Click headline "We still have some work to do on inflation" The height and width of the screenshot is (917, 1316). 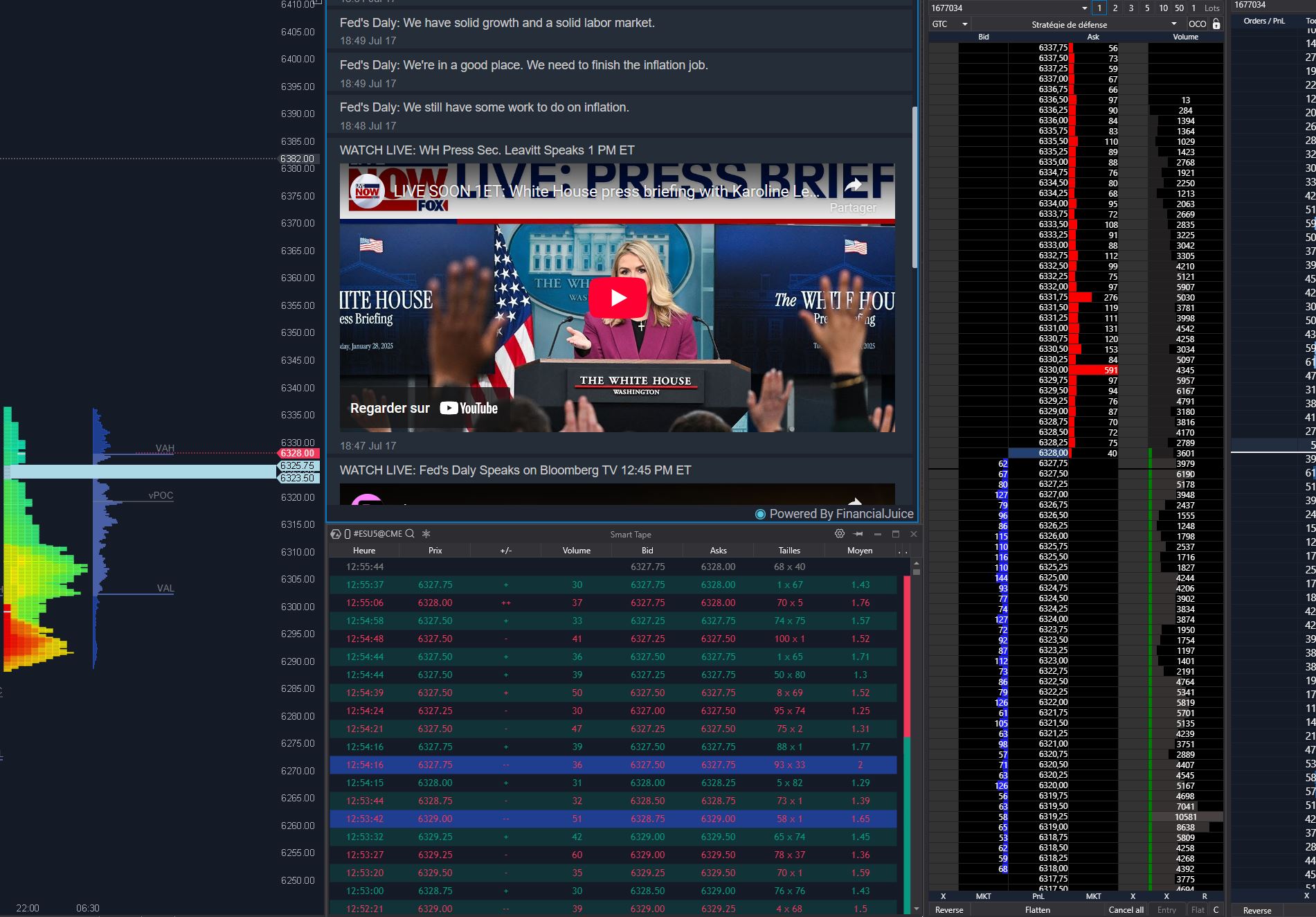tap(485, 107)
